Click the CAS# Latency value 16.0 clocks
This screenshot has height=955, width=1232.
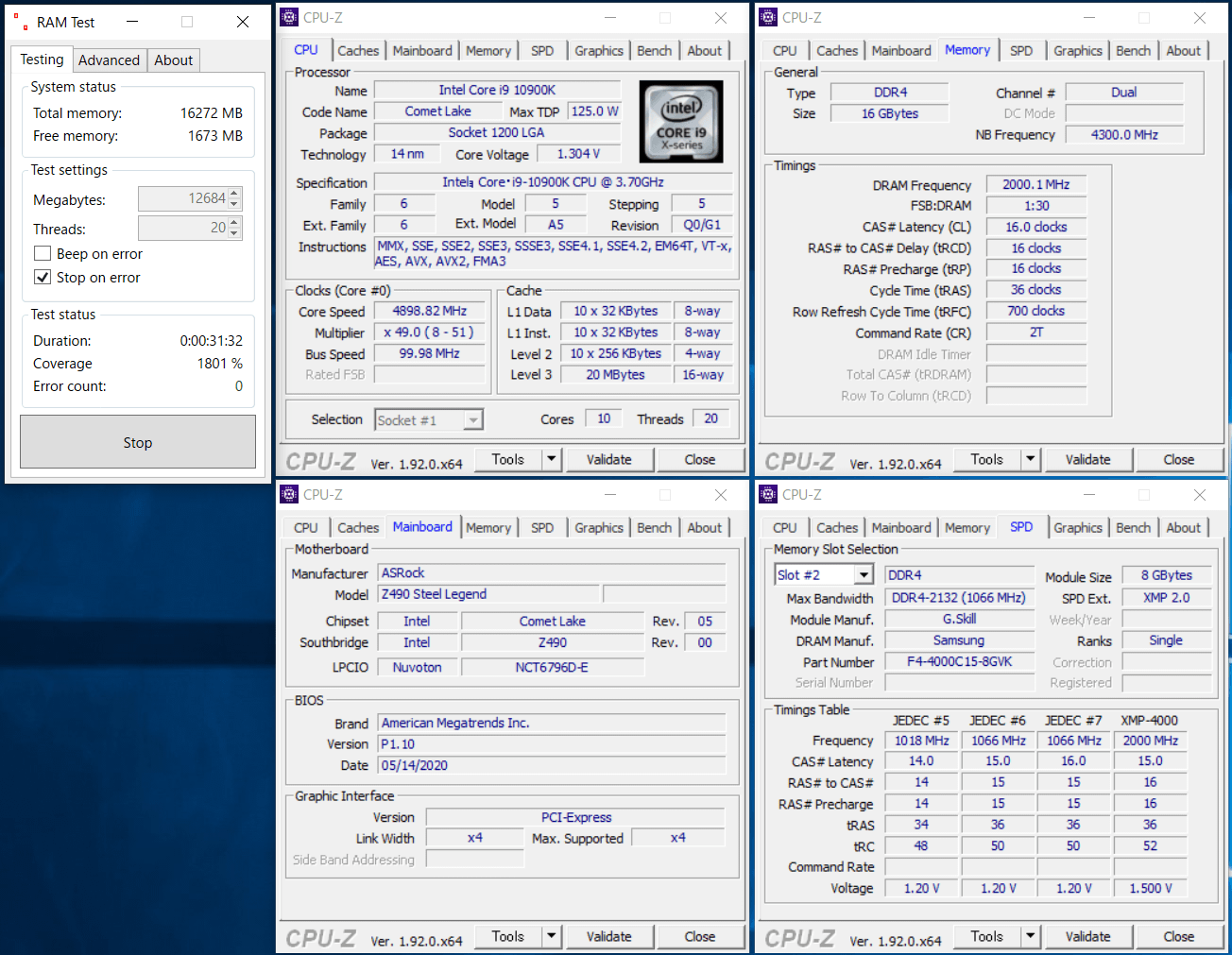1036,227
